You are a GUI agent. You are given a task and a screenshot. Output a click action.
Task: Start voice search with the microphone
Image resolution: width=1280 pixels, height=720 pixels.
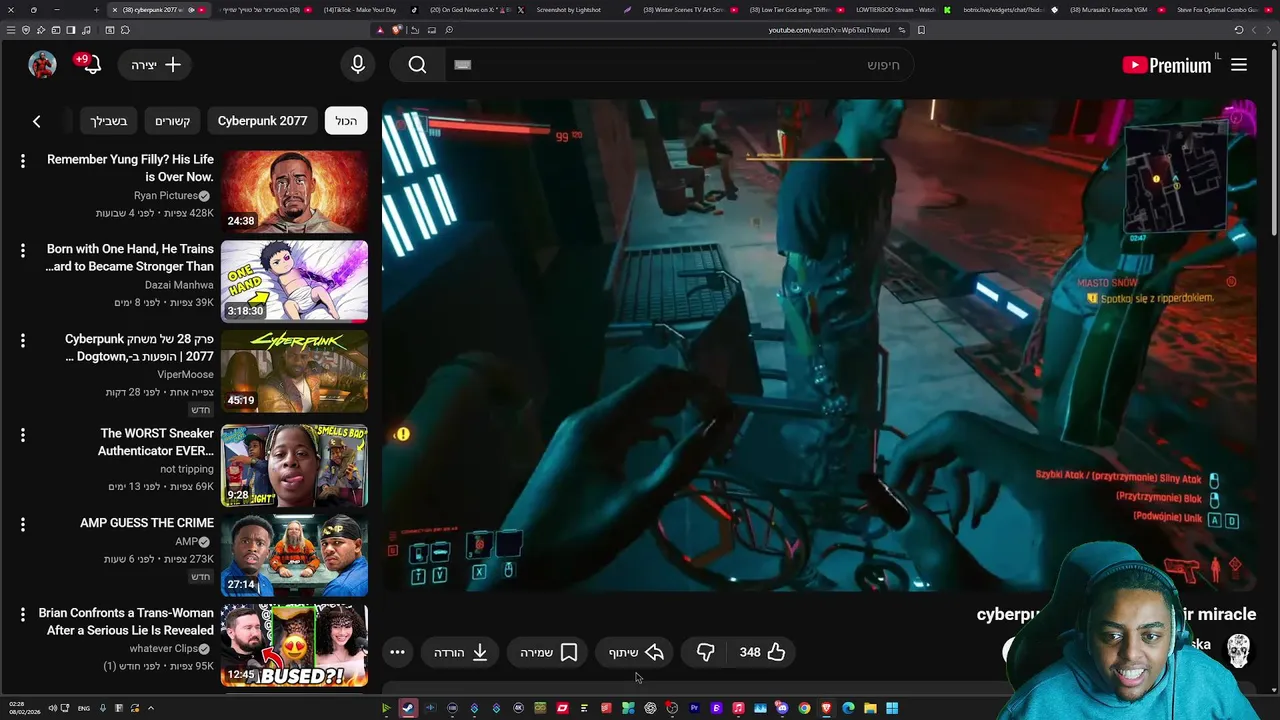tap(358, 65)
